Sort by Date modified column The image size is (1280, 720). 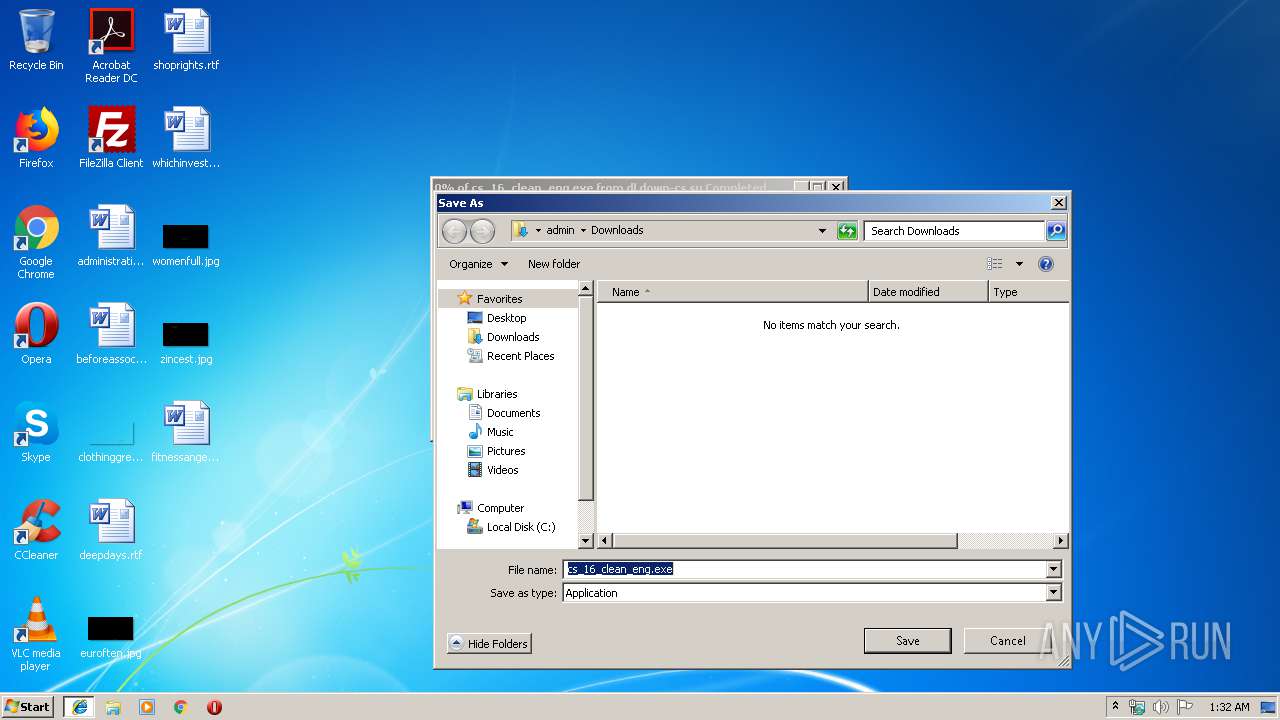[928, 292]
